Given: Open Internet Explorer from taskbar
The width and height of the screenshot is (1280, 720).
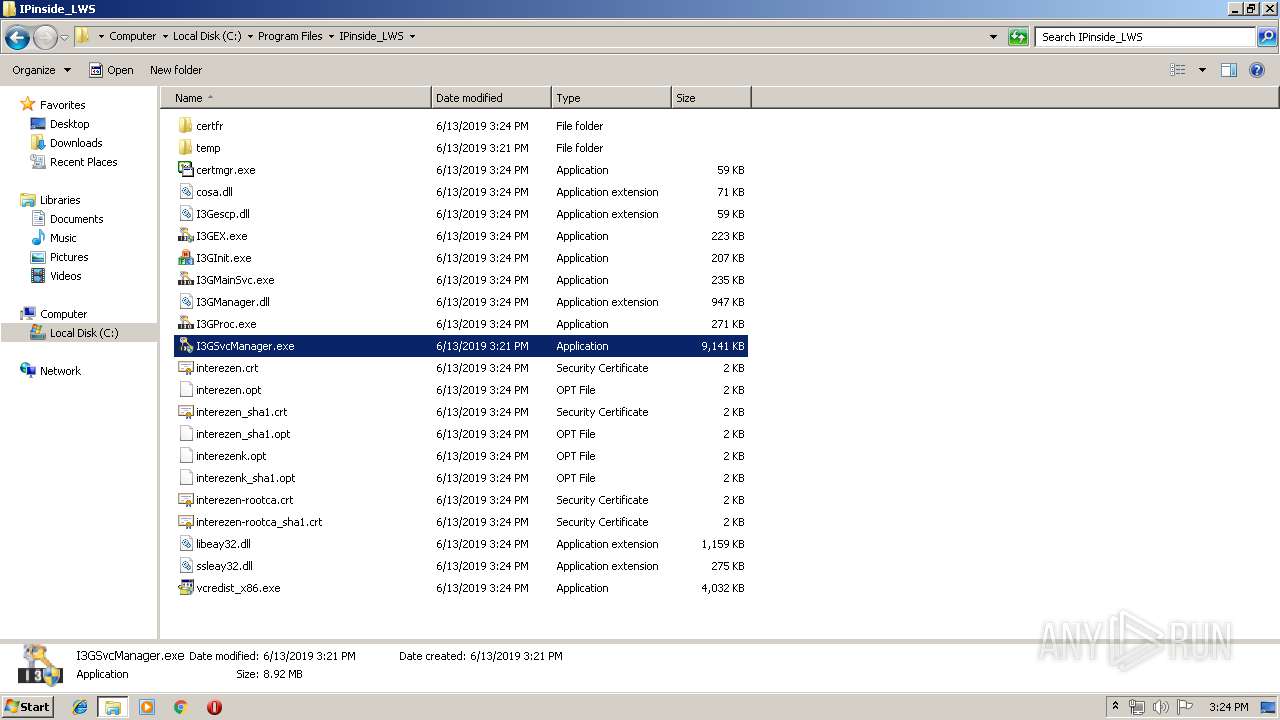Looking at the screenshot, I should point(80,707).
